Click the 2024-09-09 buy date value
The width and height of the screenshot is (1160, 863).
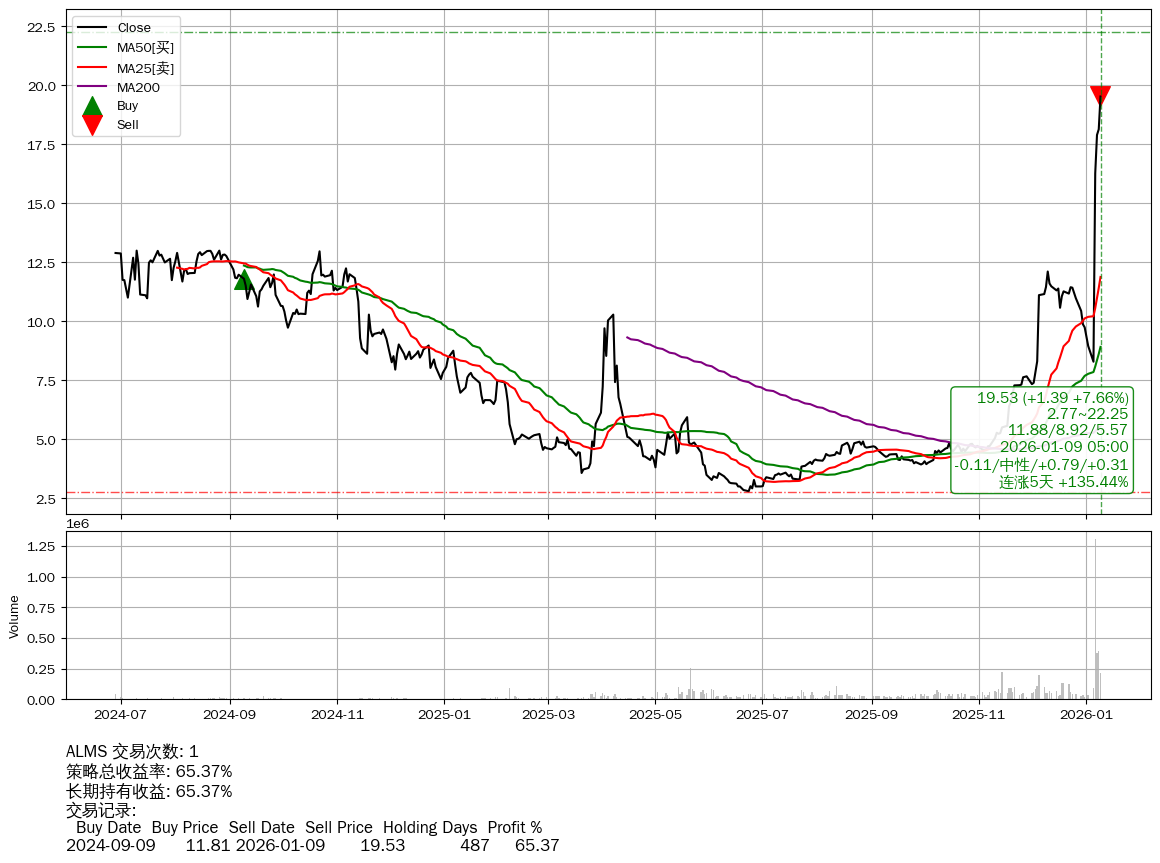tap(110, 846)
